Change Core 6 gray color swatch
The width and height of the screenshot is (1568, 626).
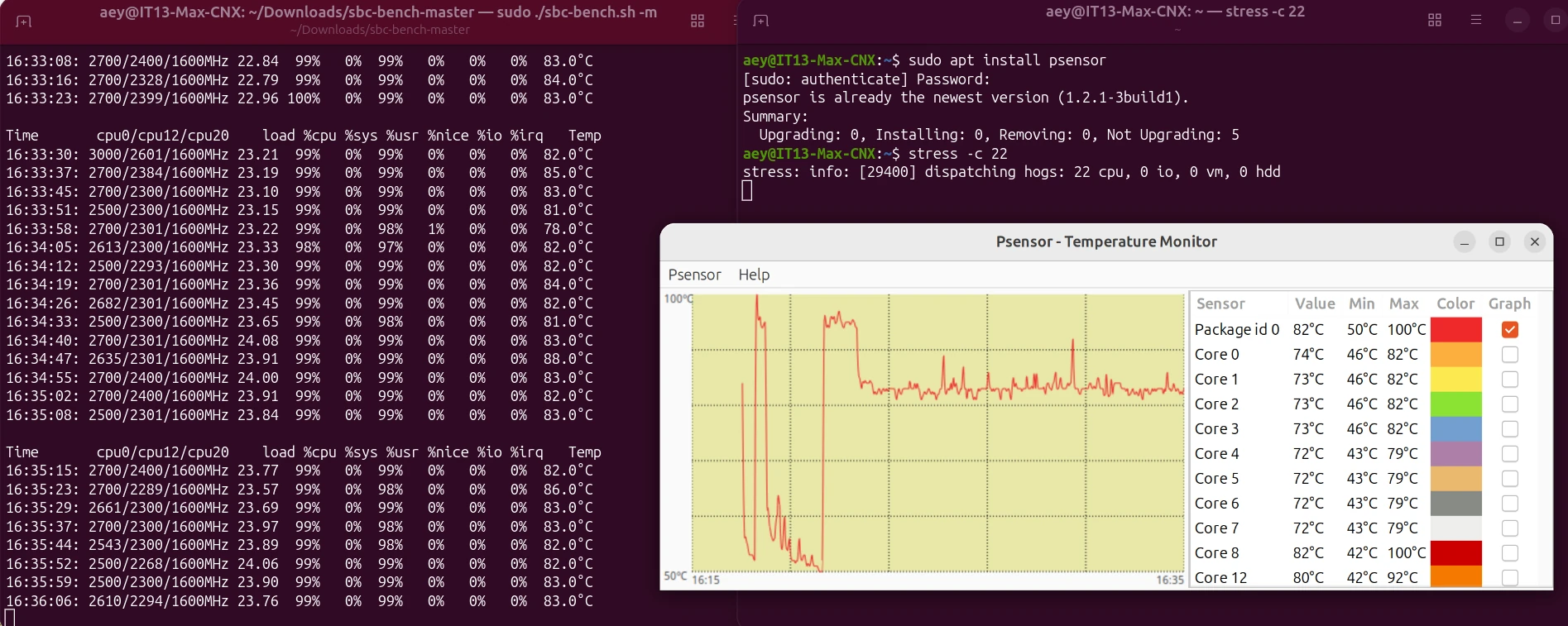coord(1456,503)
